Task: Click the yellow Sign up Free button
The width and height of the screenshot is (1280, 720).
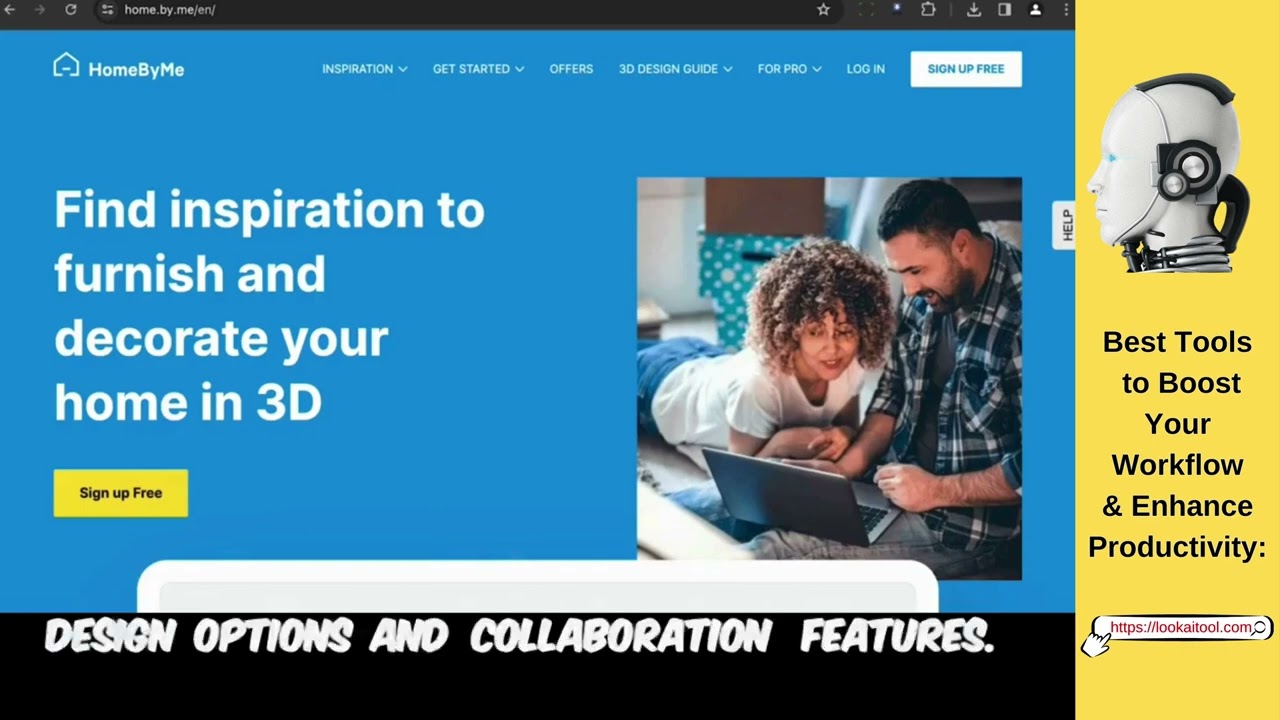Action: (121, 493)
